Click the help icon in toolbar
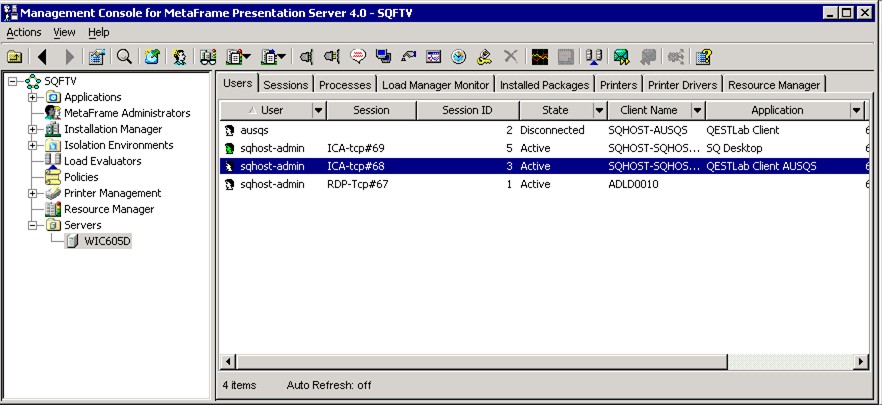This screenshot has width=882, height=405. 703,57
